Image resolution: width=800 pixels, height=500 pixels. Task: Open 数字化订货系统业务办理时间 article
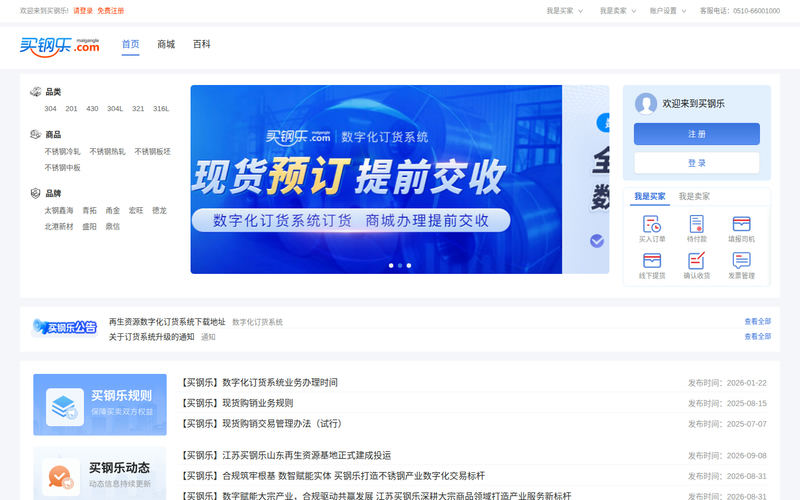coord(259,383)
